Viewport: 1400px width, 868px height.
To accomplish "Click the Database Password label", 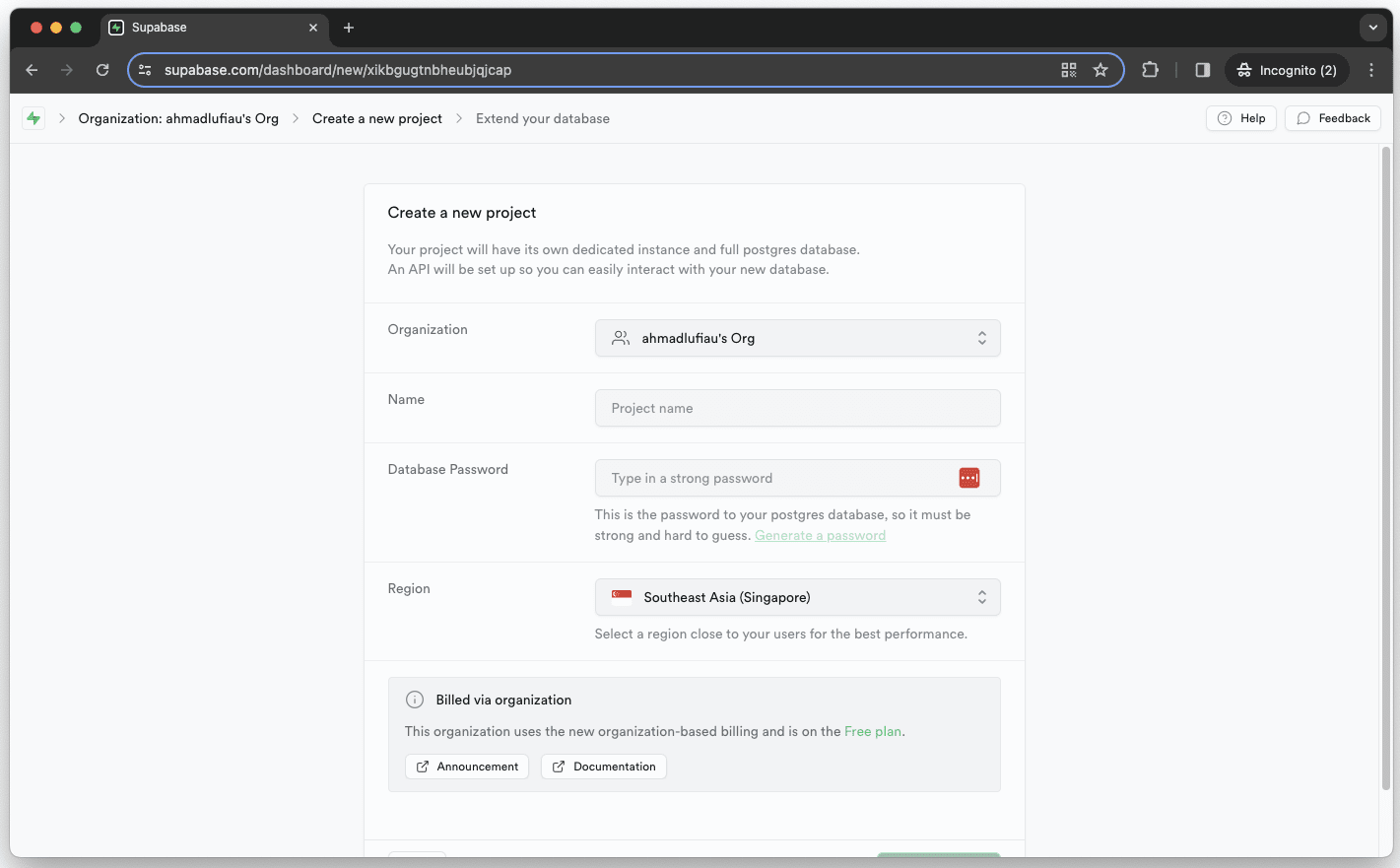I will 448,469.
